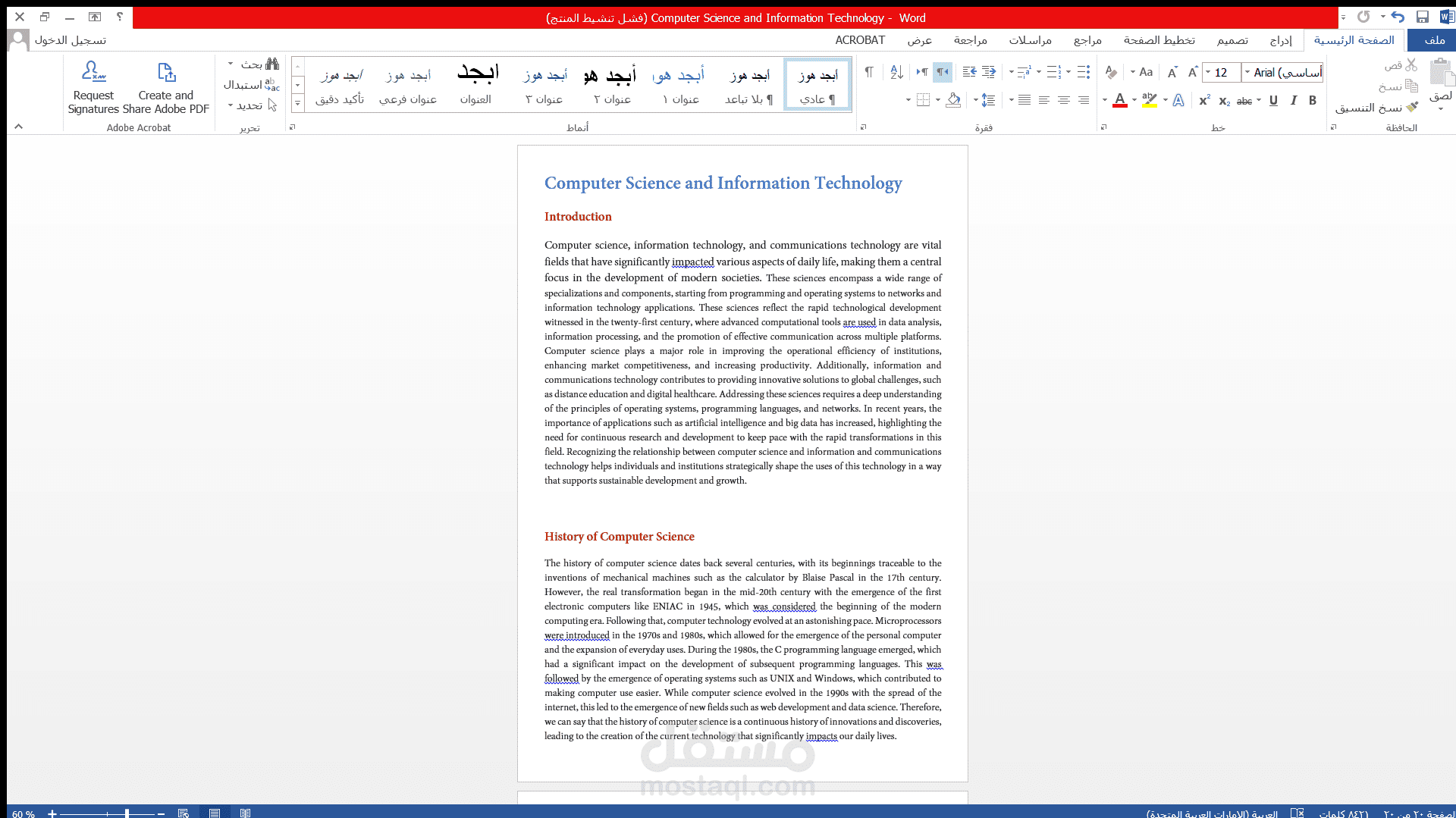
Task: Switch to Web Layout view in status bar
Action: (183, 813)
